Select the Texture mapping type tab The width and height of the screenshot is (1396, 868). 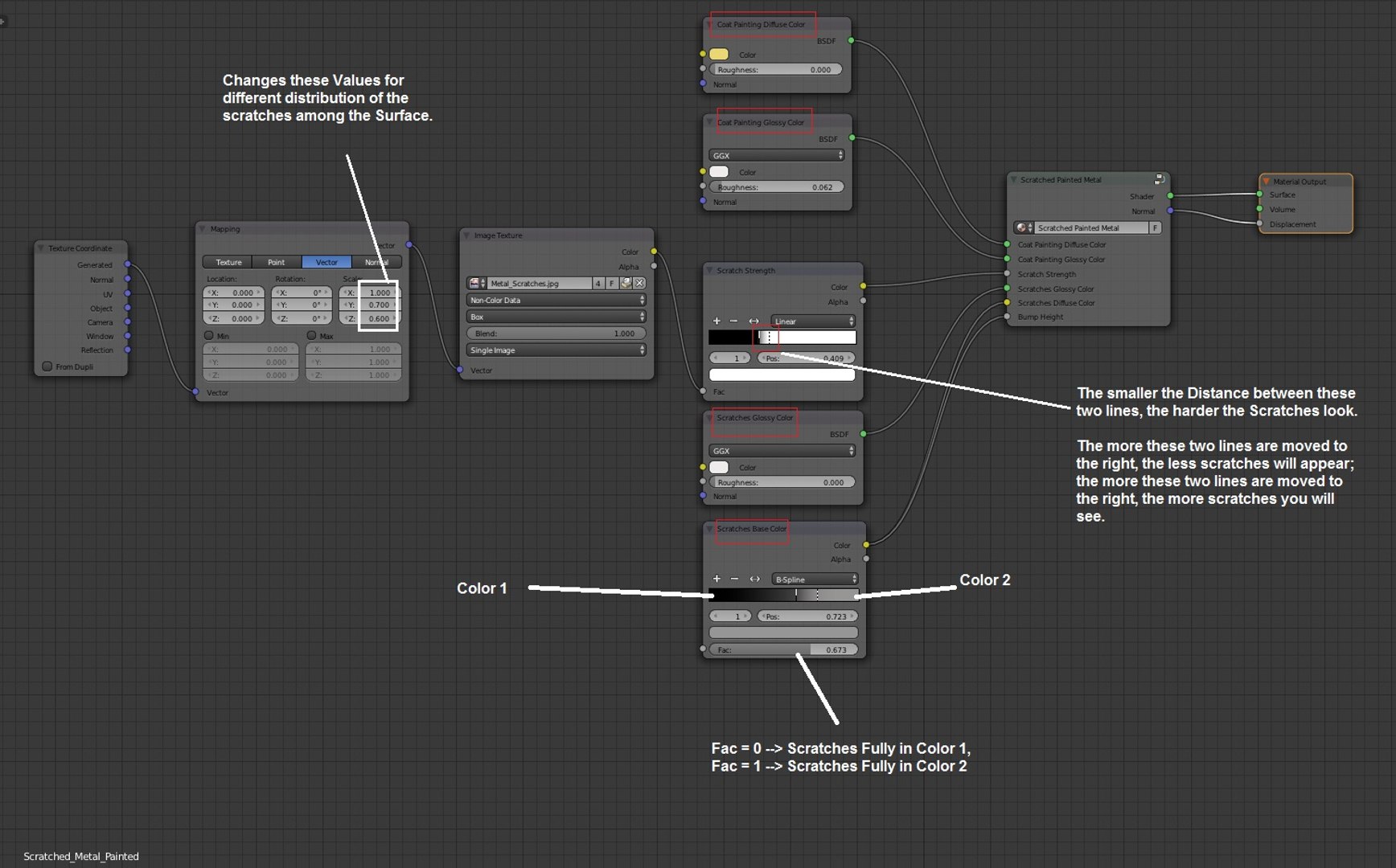pyautogui.click(x=228, y=262)
